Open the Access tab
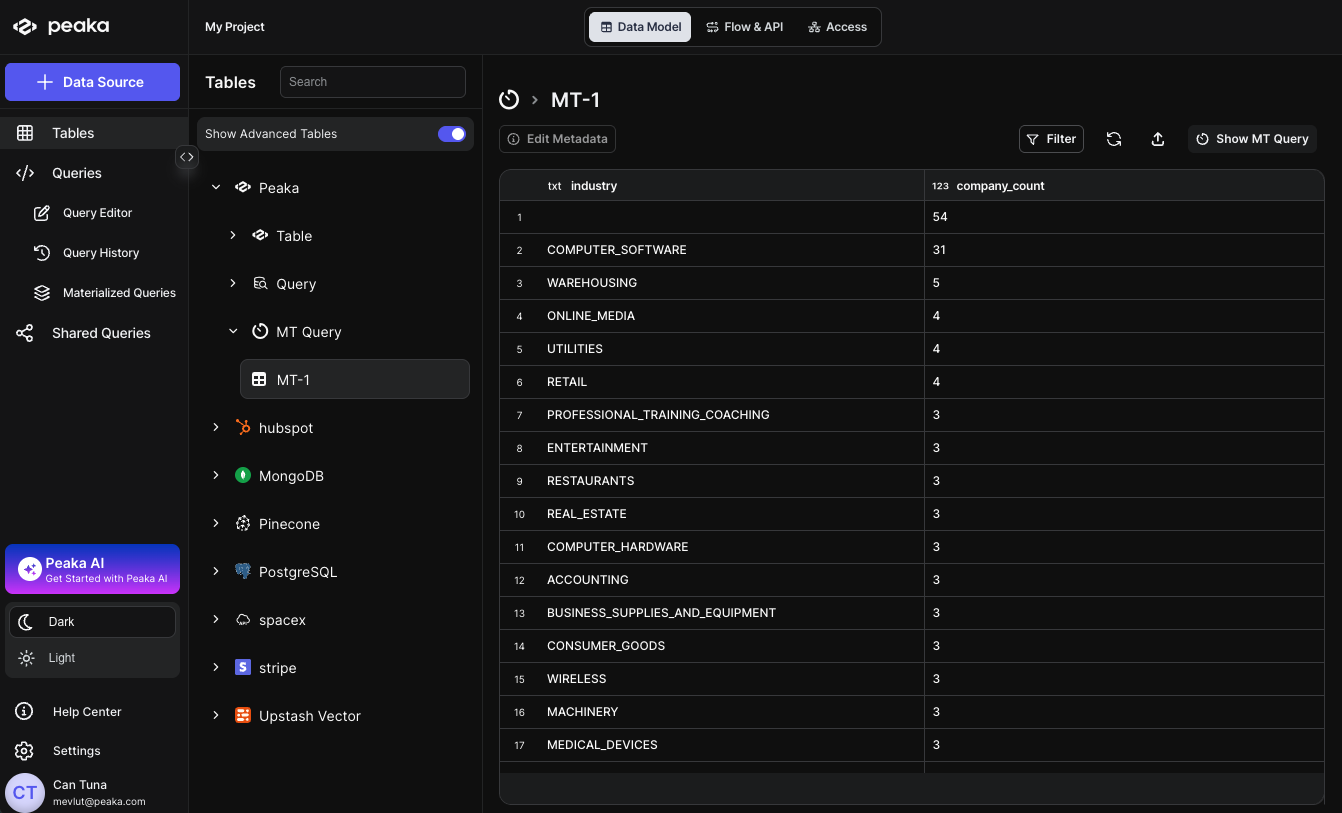This screenshot has height=813, width=1342. coord(837,27)
